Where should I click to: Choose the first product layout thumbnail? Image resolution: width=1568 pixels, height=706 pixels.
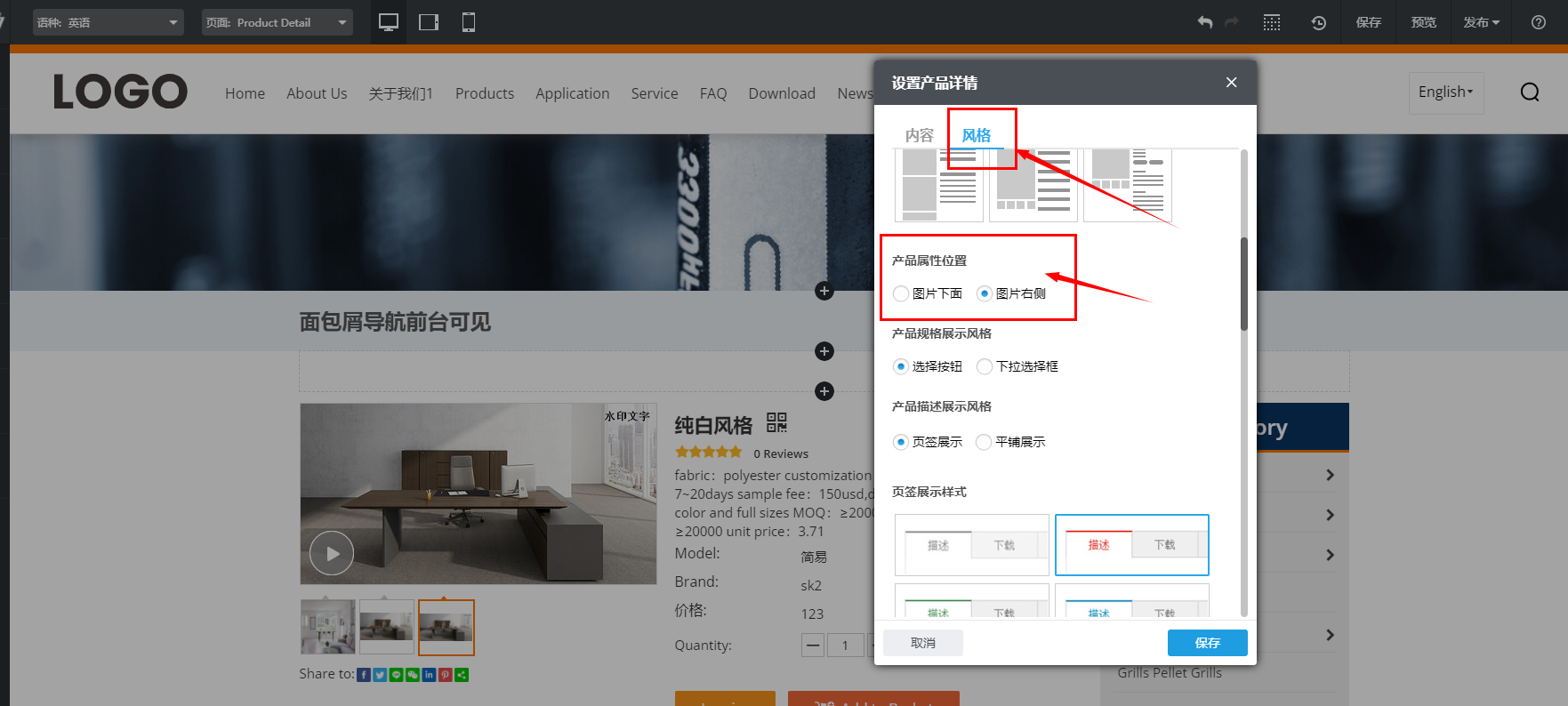(x=939, y=186)
